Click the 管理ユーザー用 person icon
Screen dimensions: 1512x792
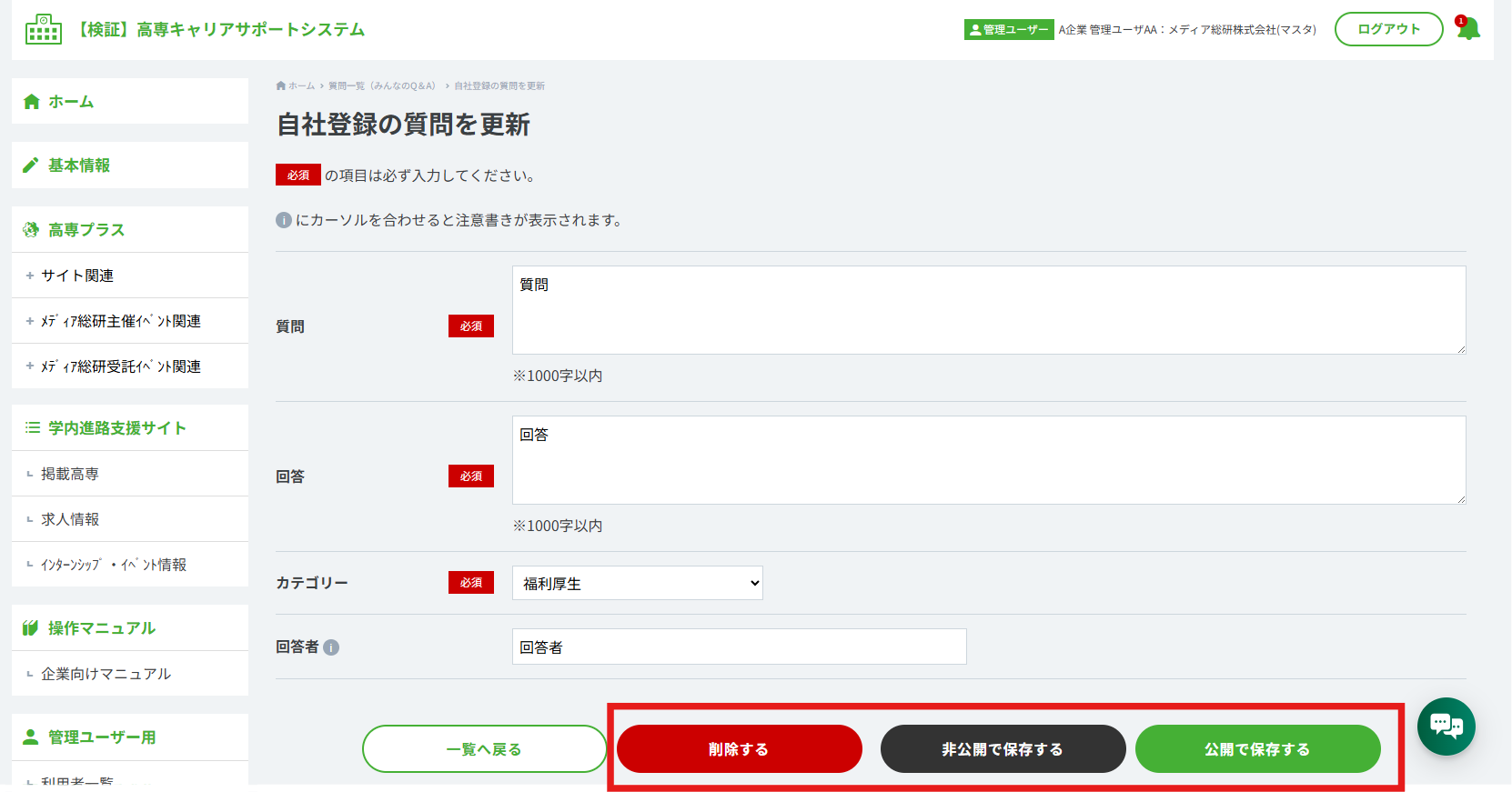tap(31, 737)
